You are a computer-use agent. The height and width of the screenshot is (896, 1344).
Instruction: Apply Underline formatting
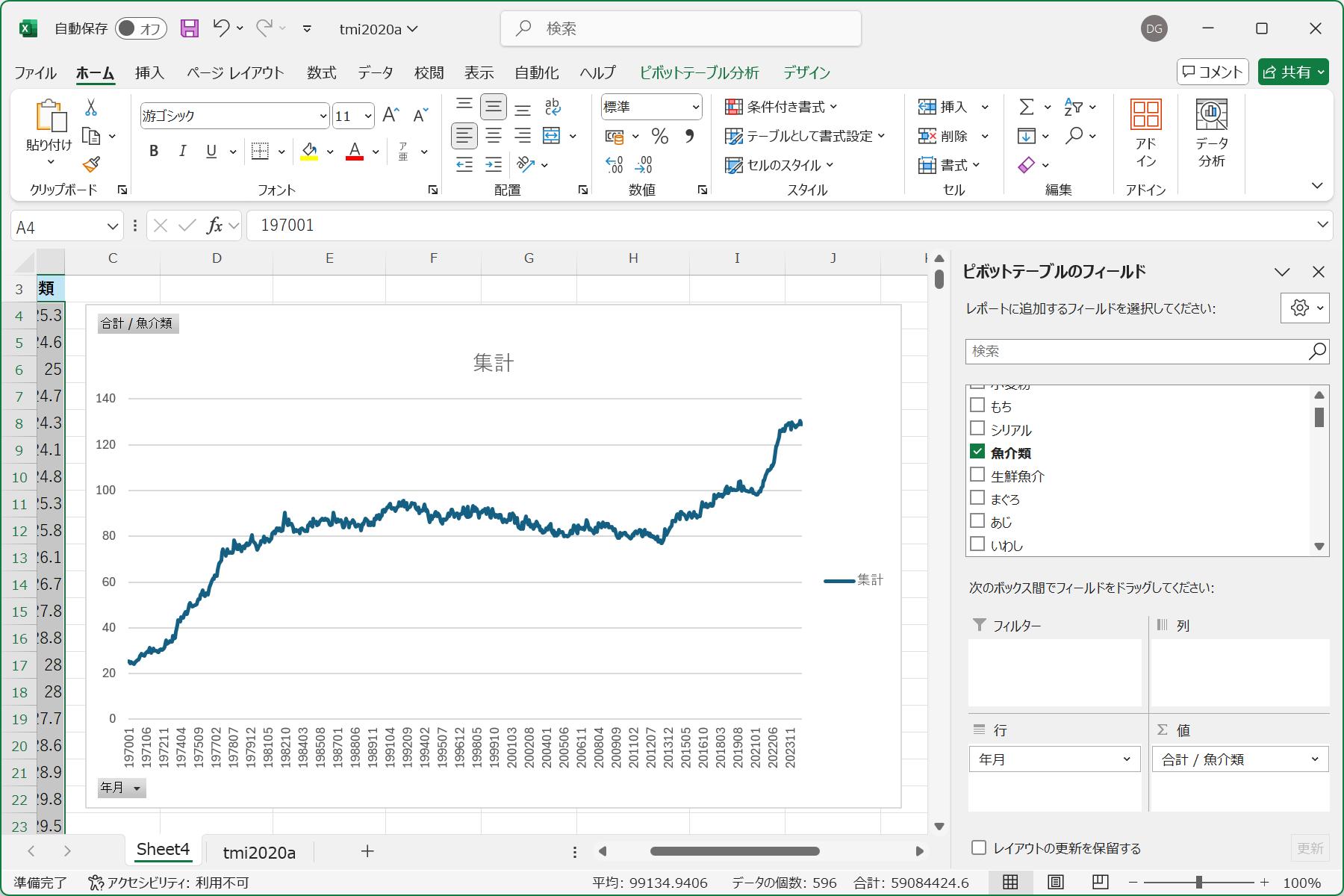pos(211,151)
